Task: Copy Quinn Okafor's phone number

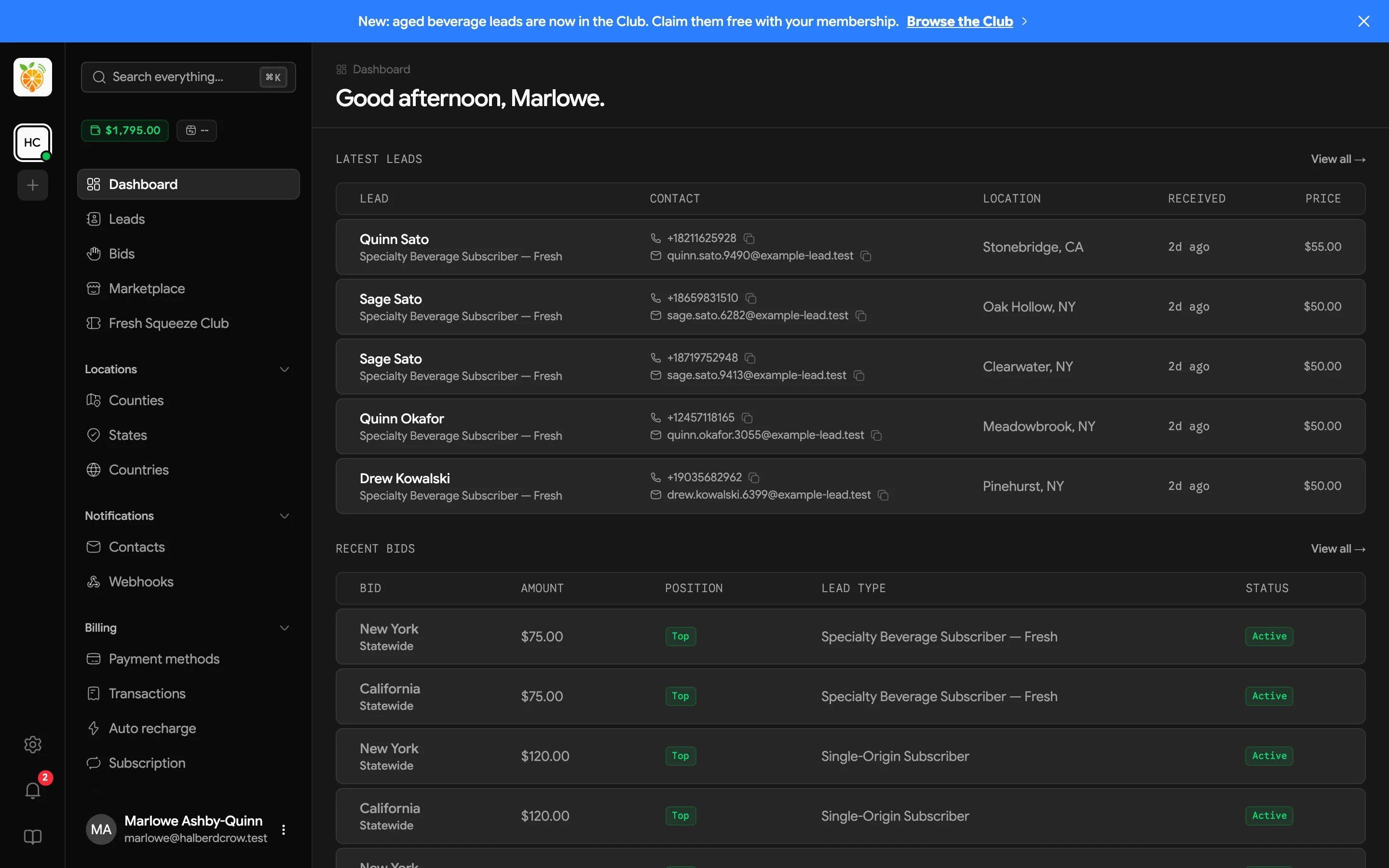Action: pyautogui.click(x=747, y=417)
